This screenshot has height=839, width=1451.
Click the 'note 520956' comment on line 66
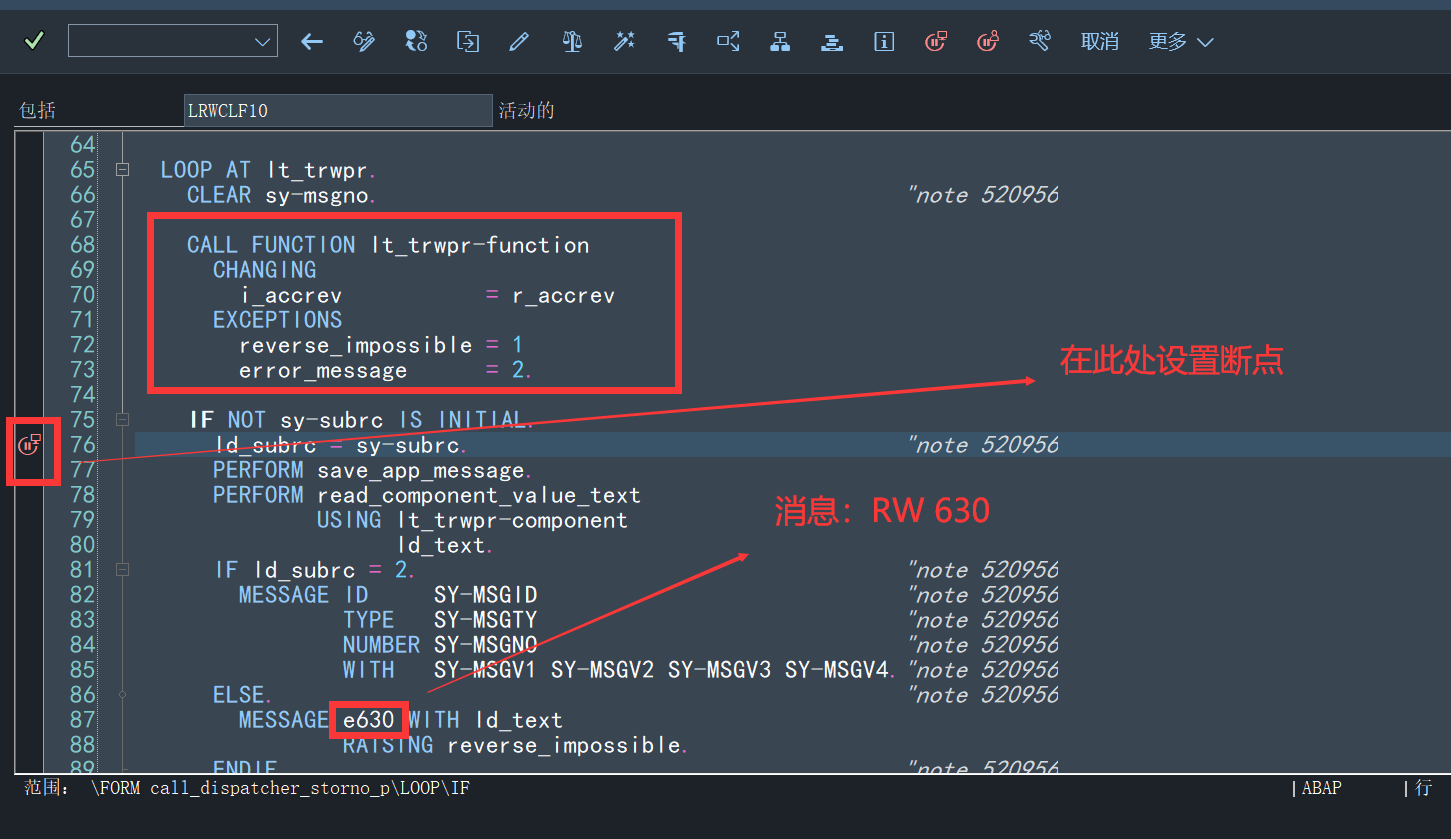tap(983, 195)
